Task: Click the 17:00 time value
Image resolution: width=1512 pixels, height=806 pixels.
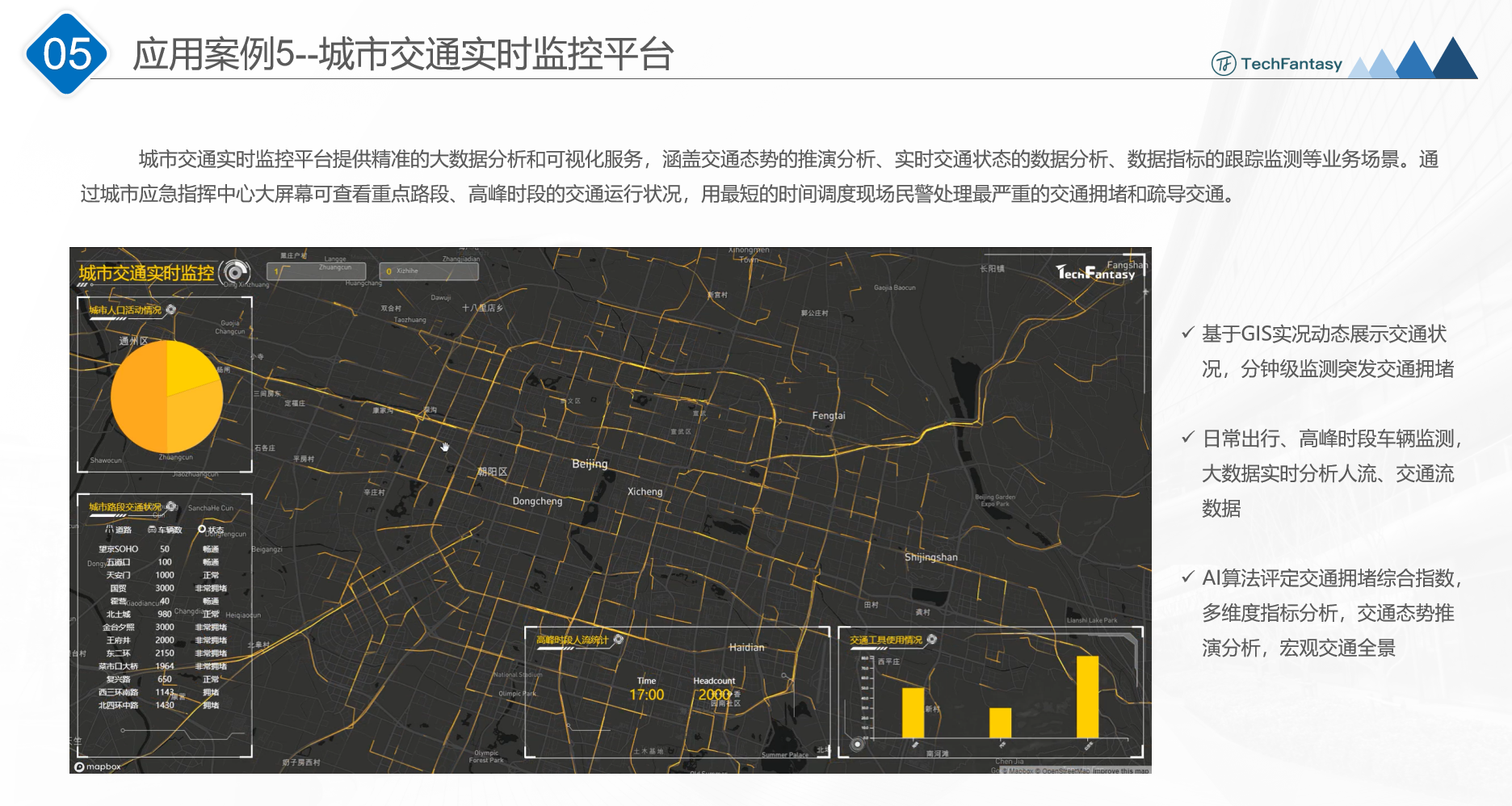Action: tap(647, 695)
